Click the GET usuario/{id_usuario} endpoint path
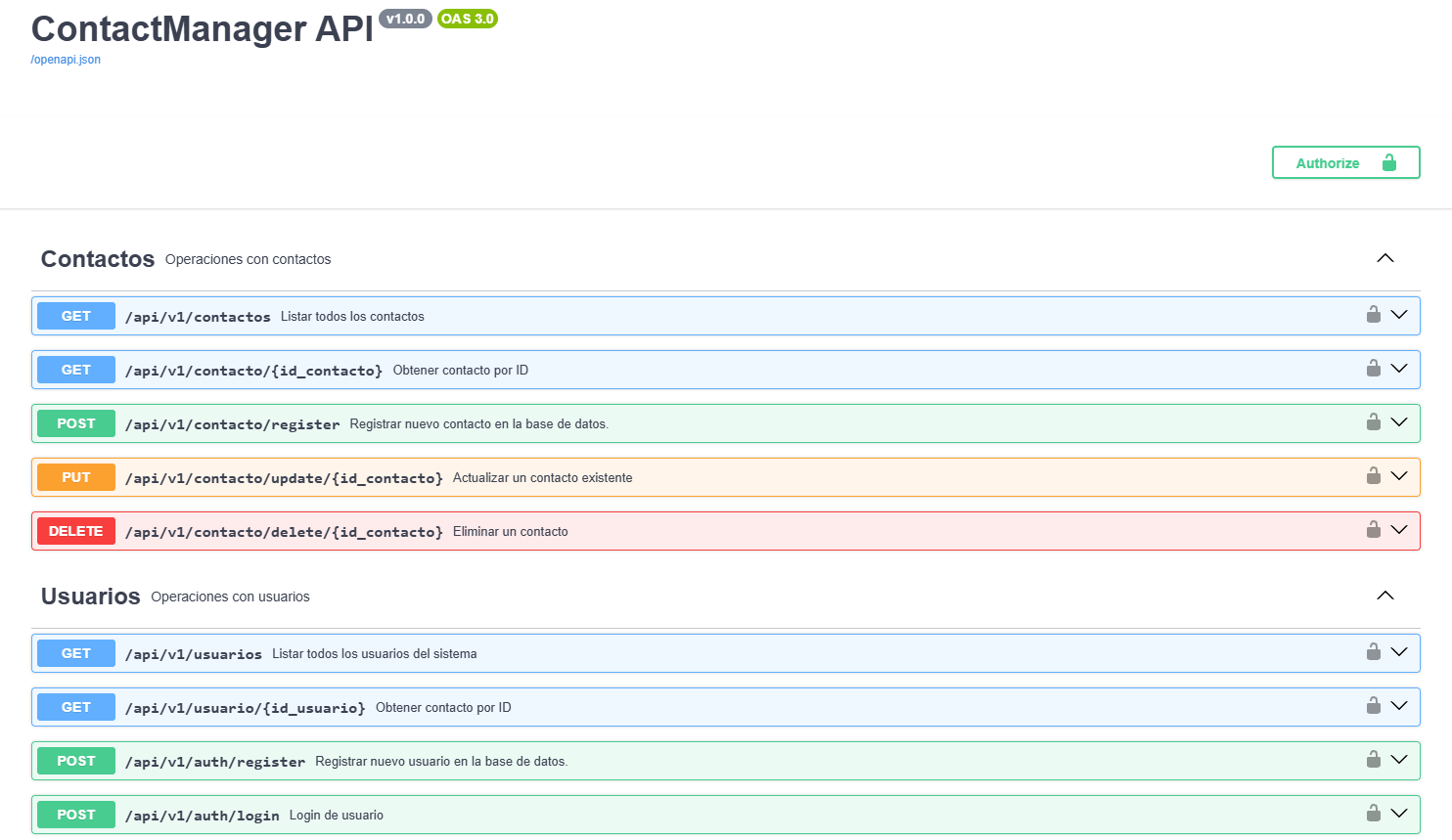 [246, 708]
